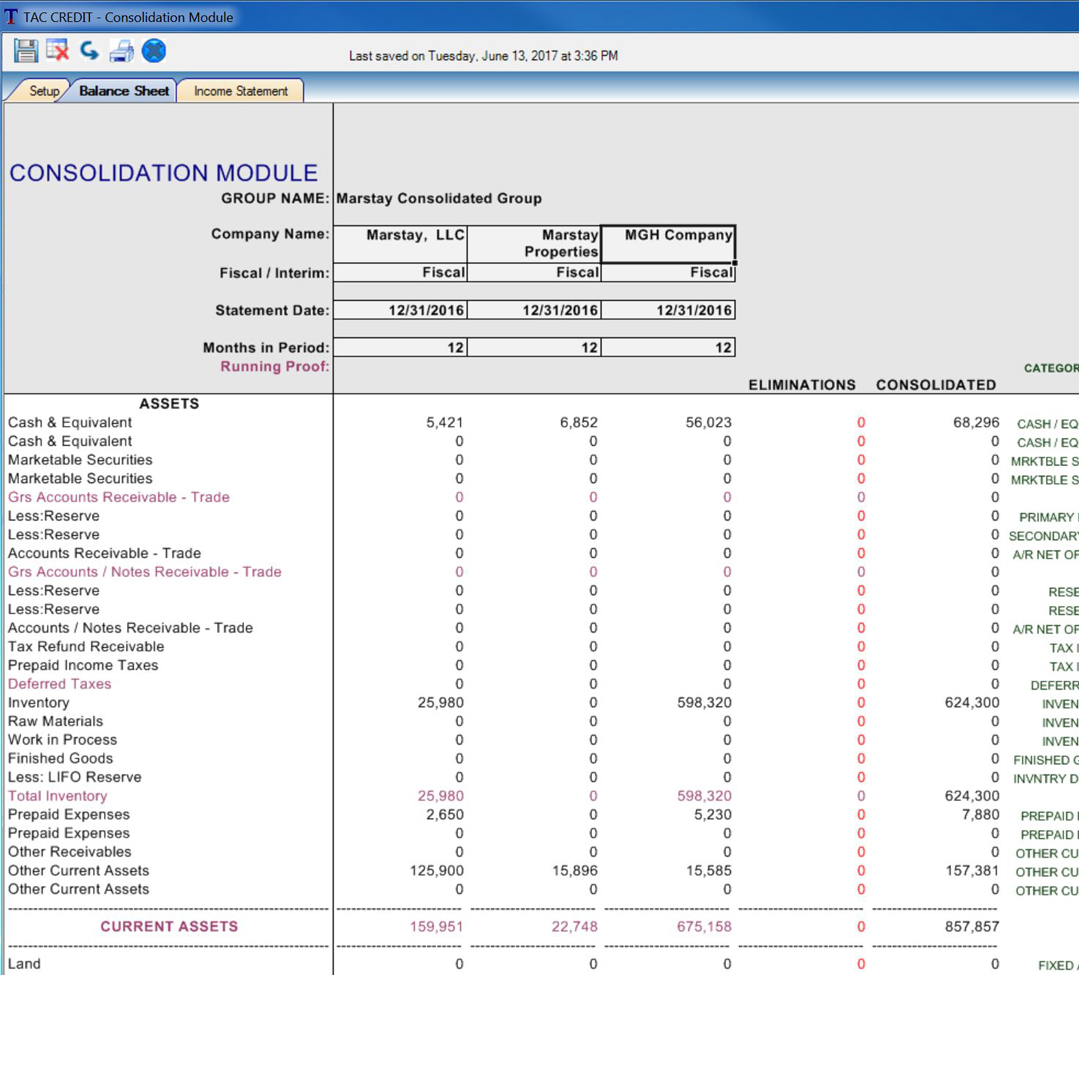Click the 'Grs Accounts / Notes Receivable - Trade' label
1079x1083 pixels.
pyautogui.click(x=144, y=572)
